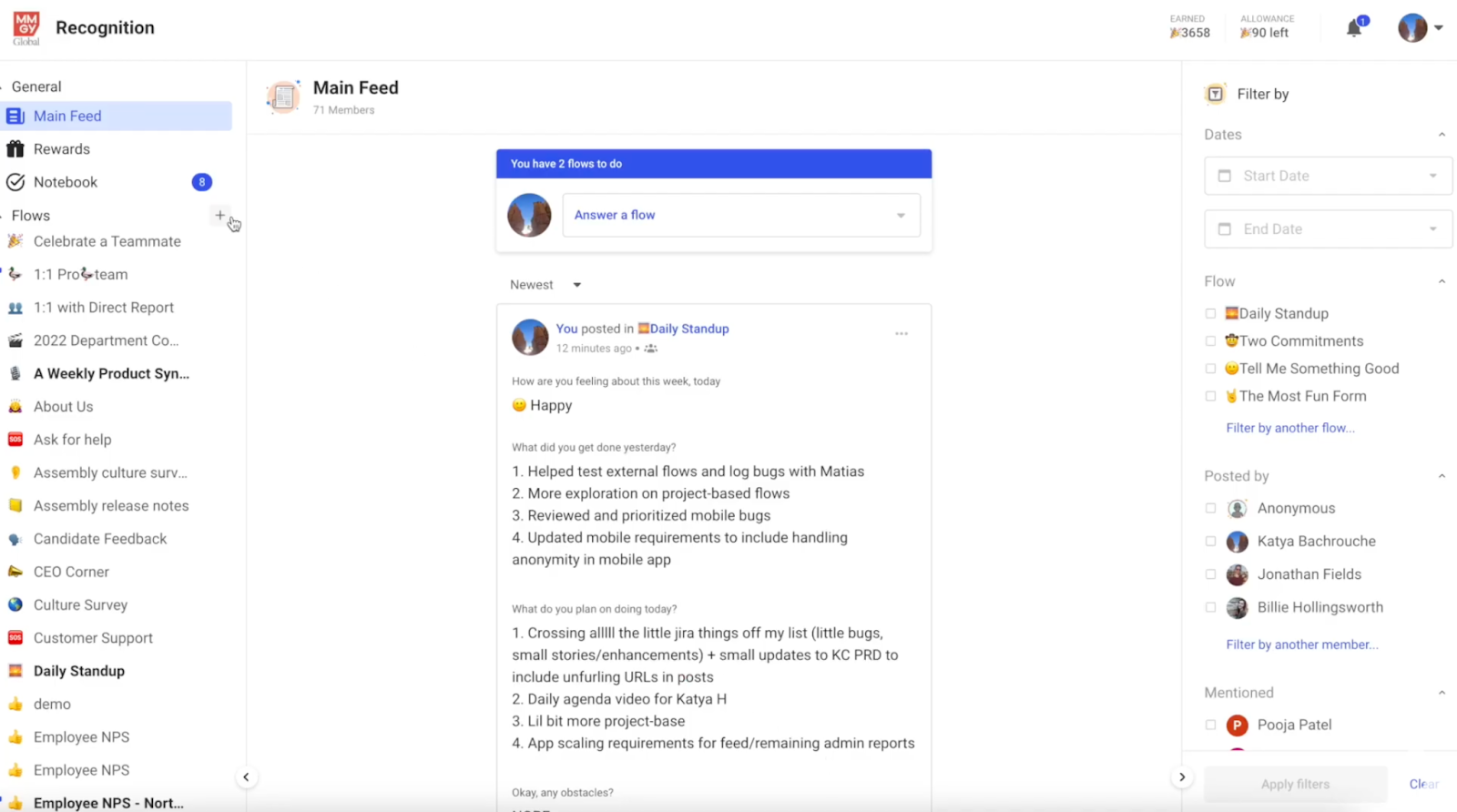Click the MMGY Global logo
Screen dimensions: 1457x812
click(25, 27)
